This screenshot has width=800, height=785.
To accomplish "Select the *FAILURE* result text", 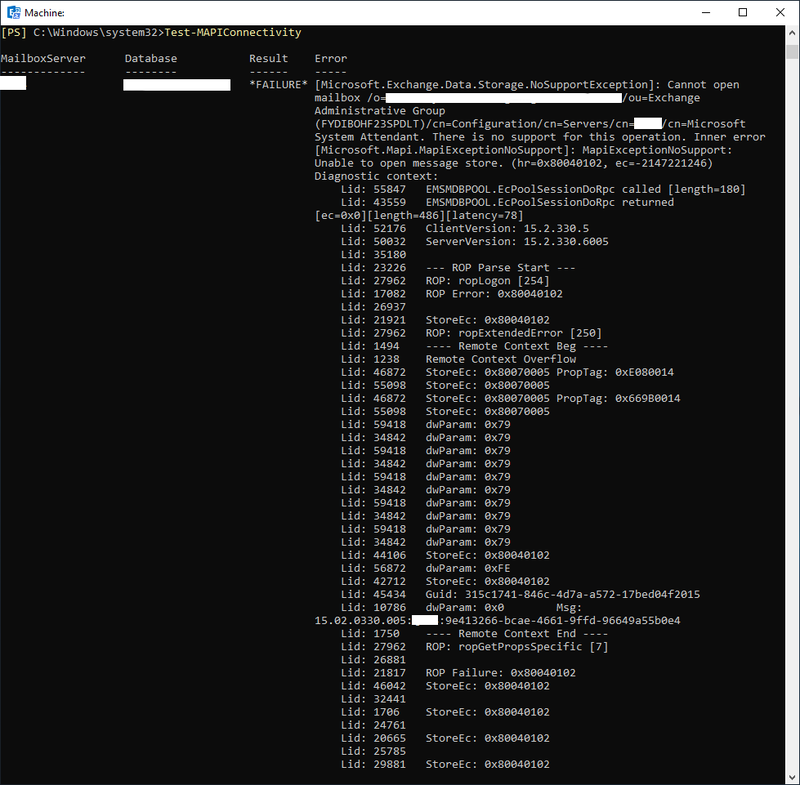I will coord(280,84).
